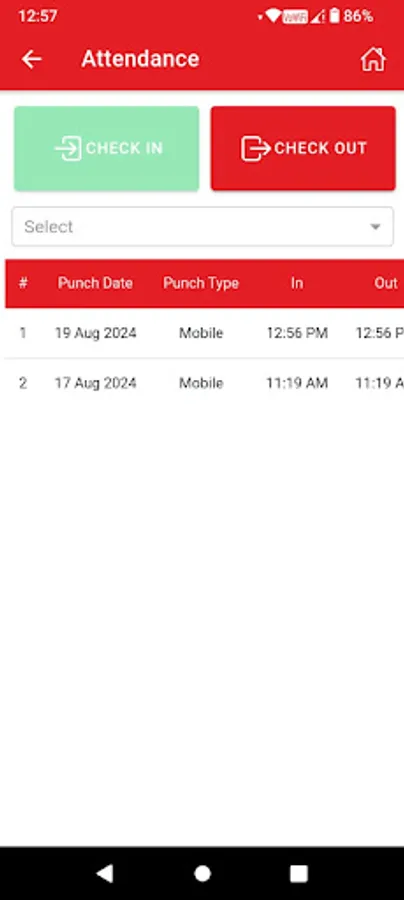404x900 pixels.
Task: Tap the back arrow icon
Action: (x=32, y=59)
